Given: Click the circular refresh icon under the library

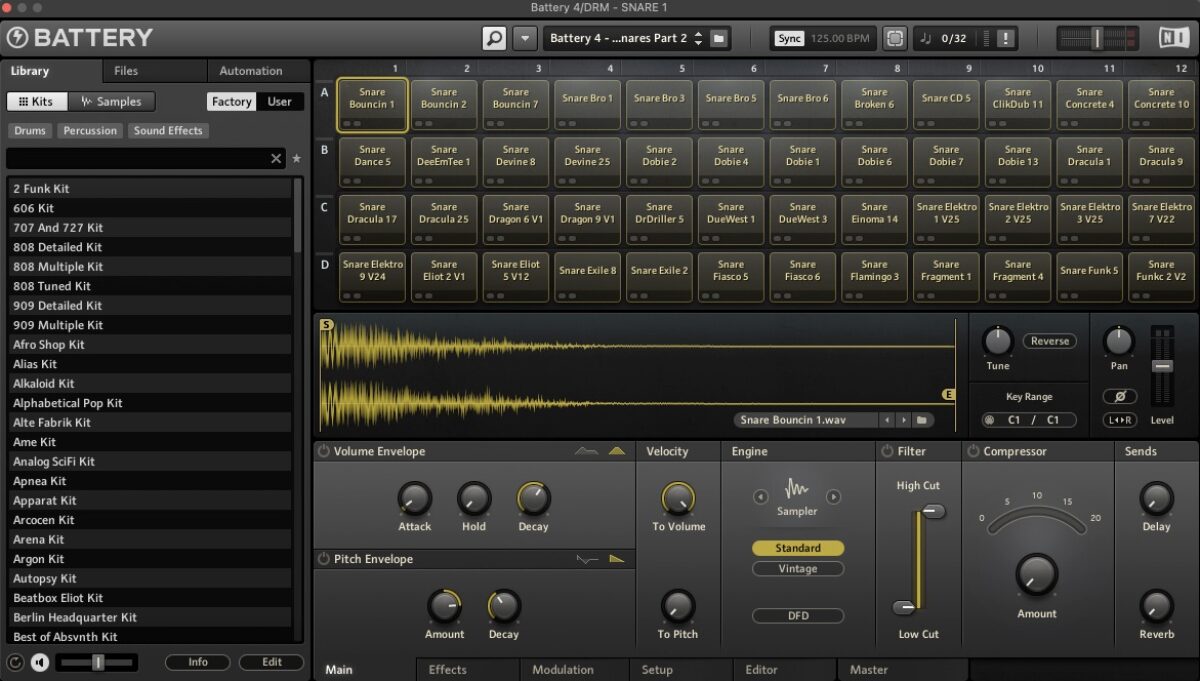Looking at the screenshot, I should (x=15, y=662).
